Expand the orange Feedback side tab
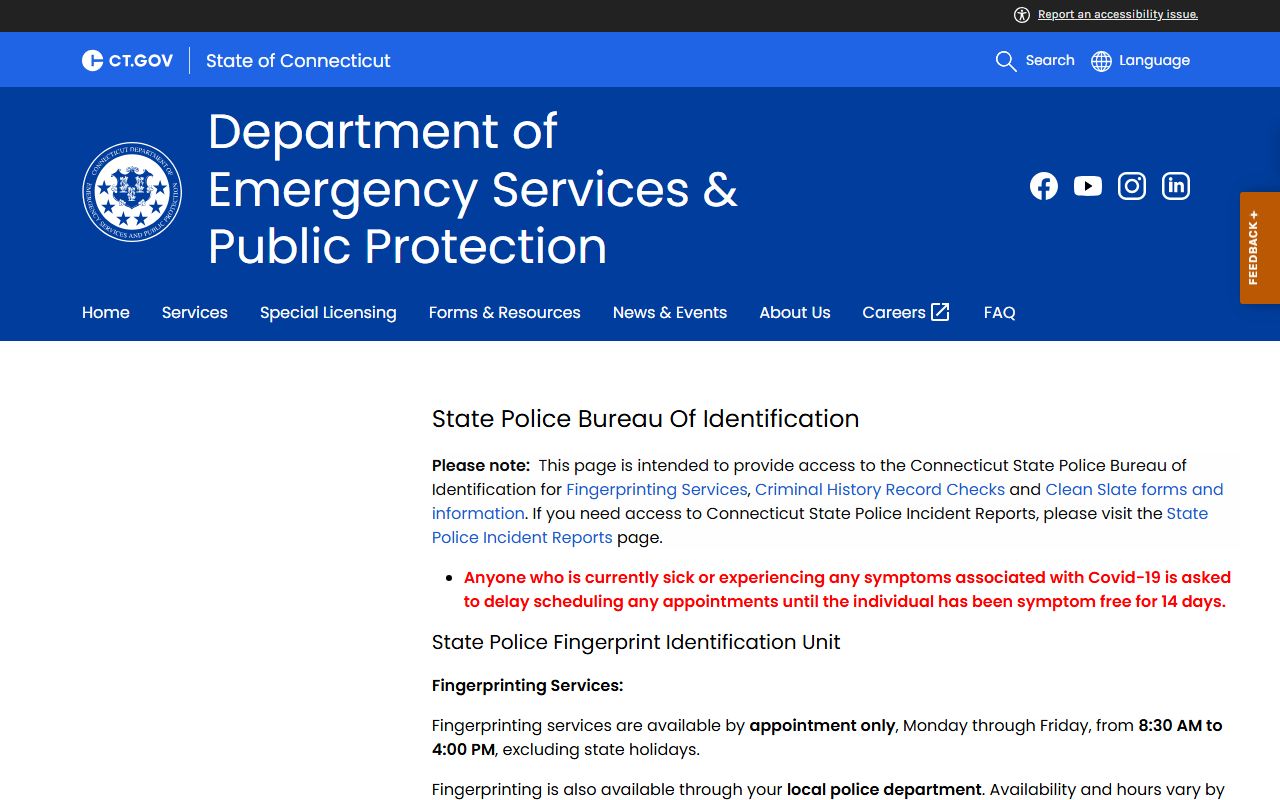1280x800 pixels. (1259, 248)
